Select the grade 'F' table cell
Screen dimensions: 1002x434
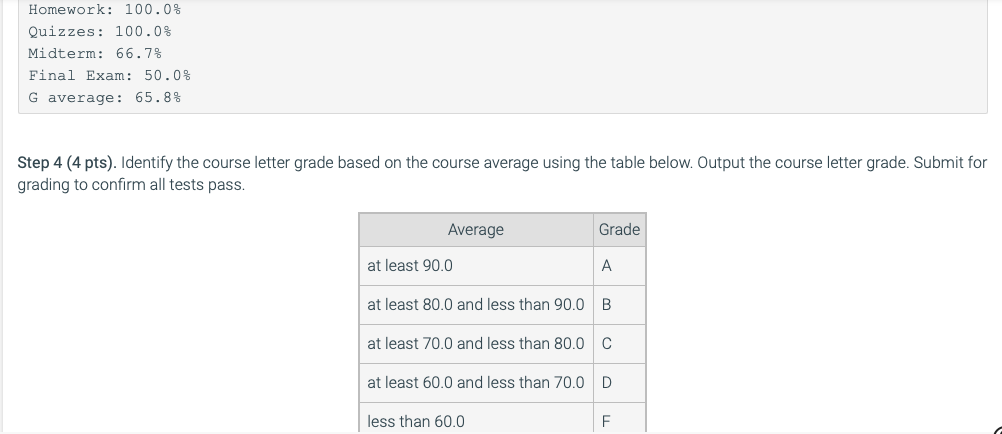(619, 418)
